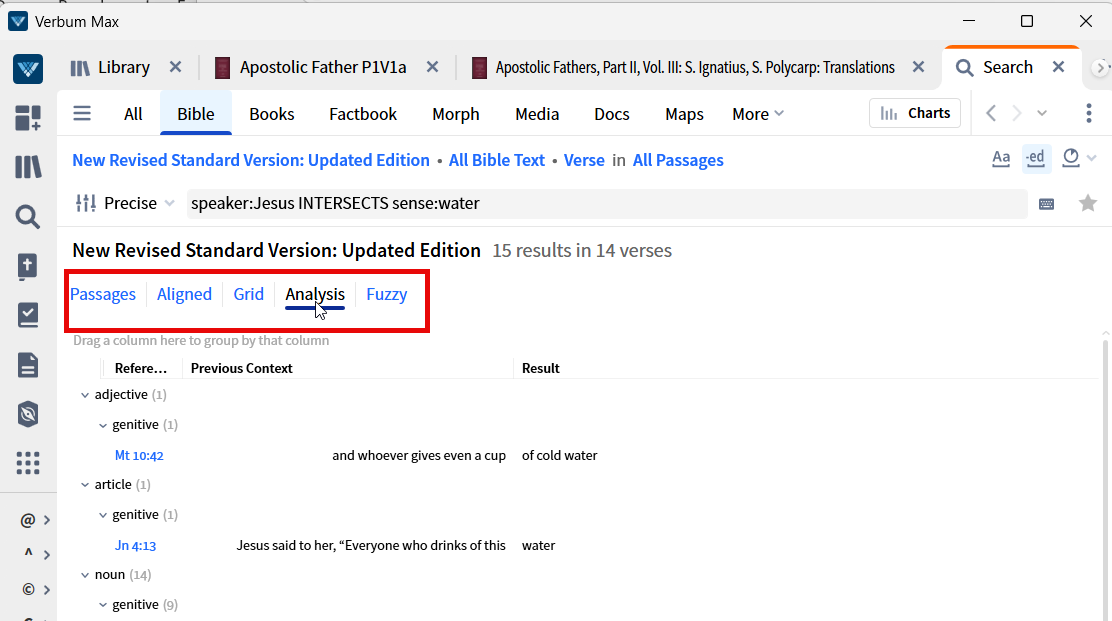
Task: Open the More search types dropdown
Action: [757, 114]
